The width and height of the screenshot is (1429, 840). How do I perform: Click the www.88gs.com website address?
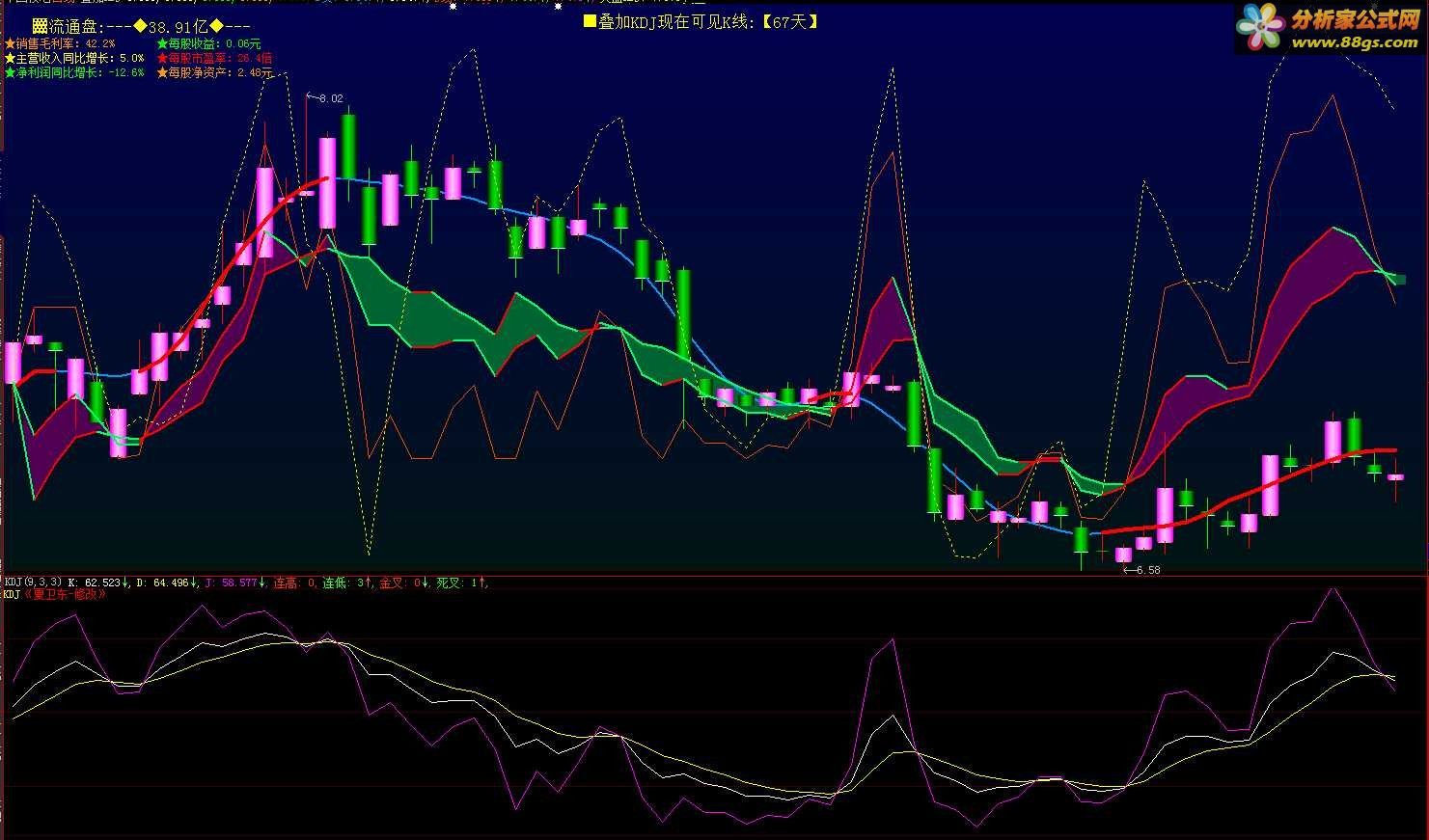click(x=1353, y=42)
